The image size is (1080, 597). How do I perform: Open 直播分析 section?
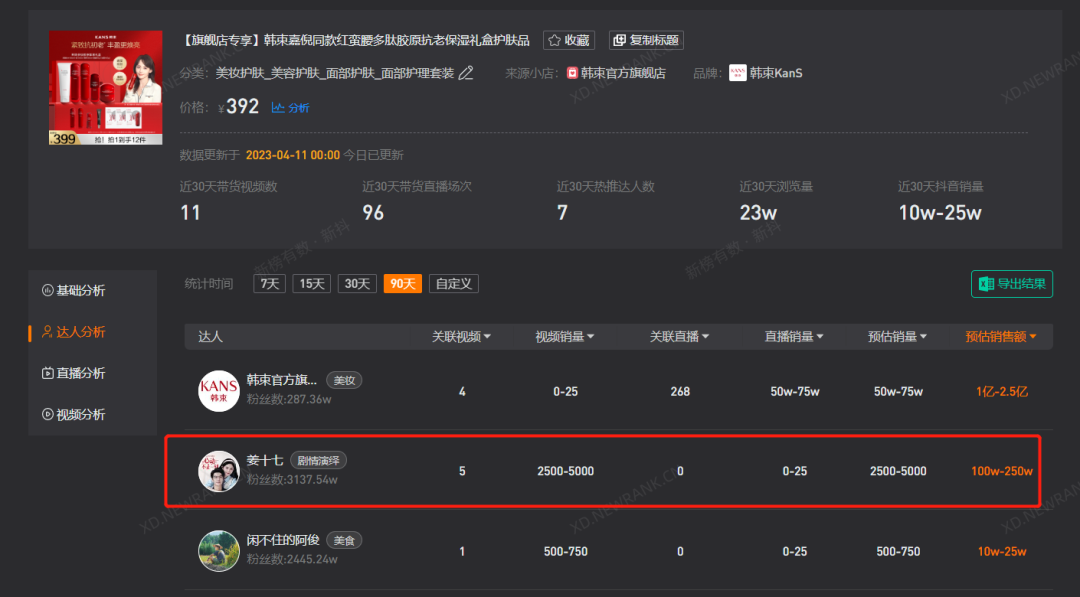click(x=74, y=373)
